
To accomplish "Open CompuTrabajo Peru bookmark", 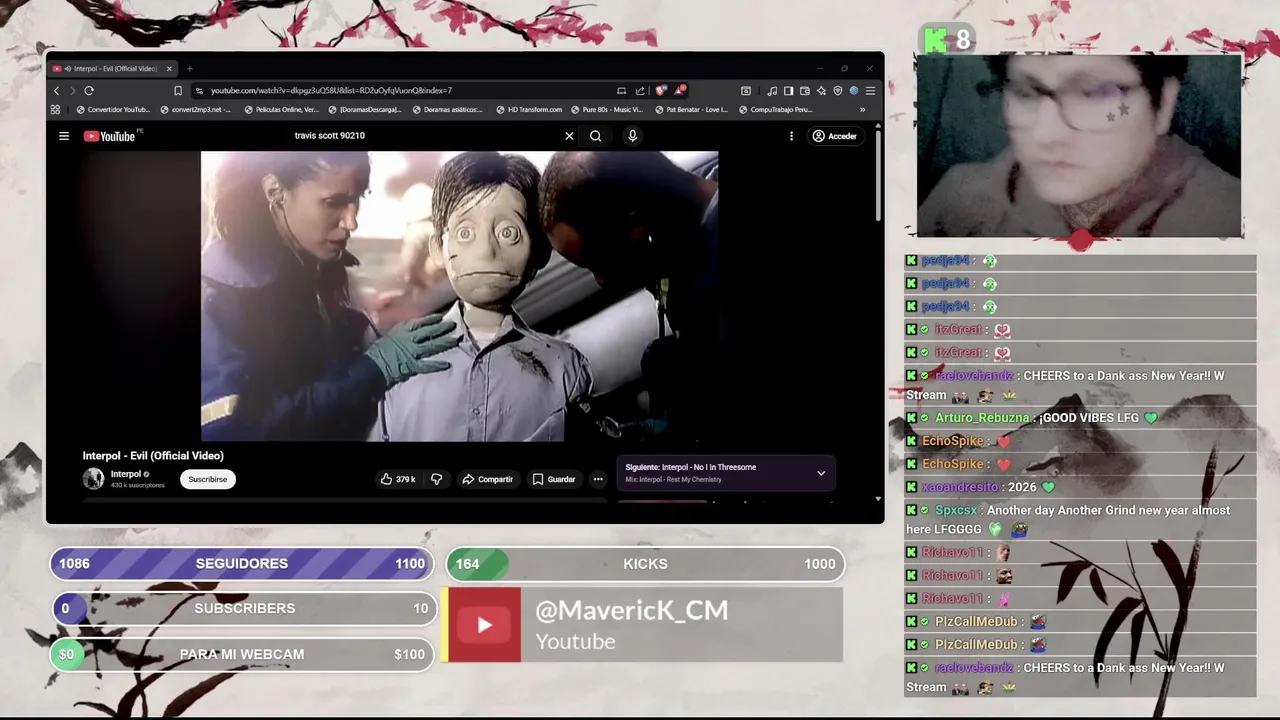I will pyautogui.click(x=775, y=110).
